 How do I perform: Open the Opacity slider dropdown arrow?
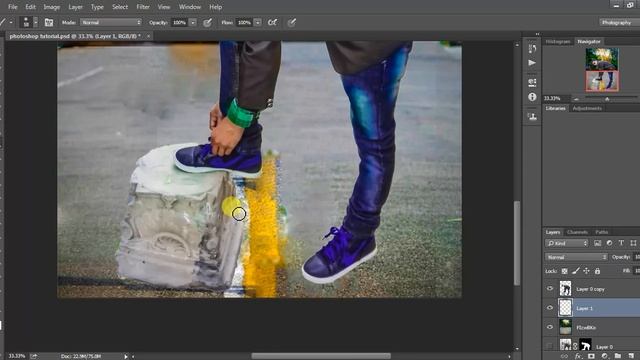193,22
